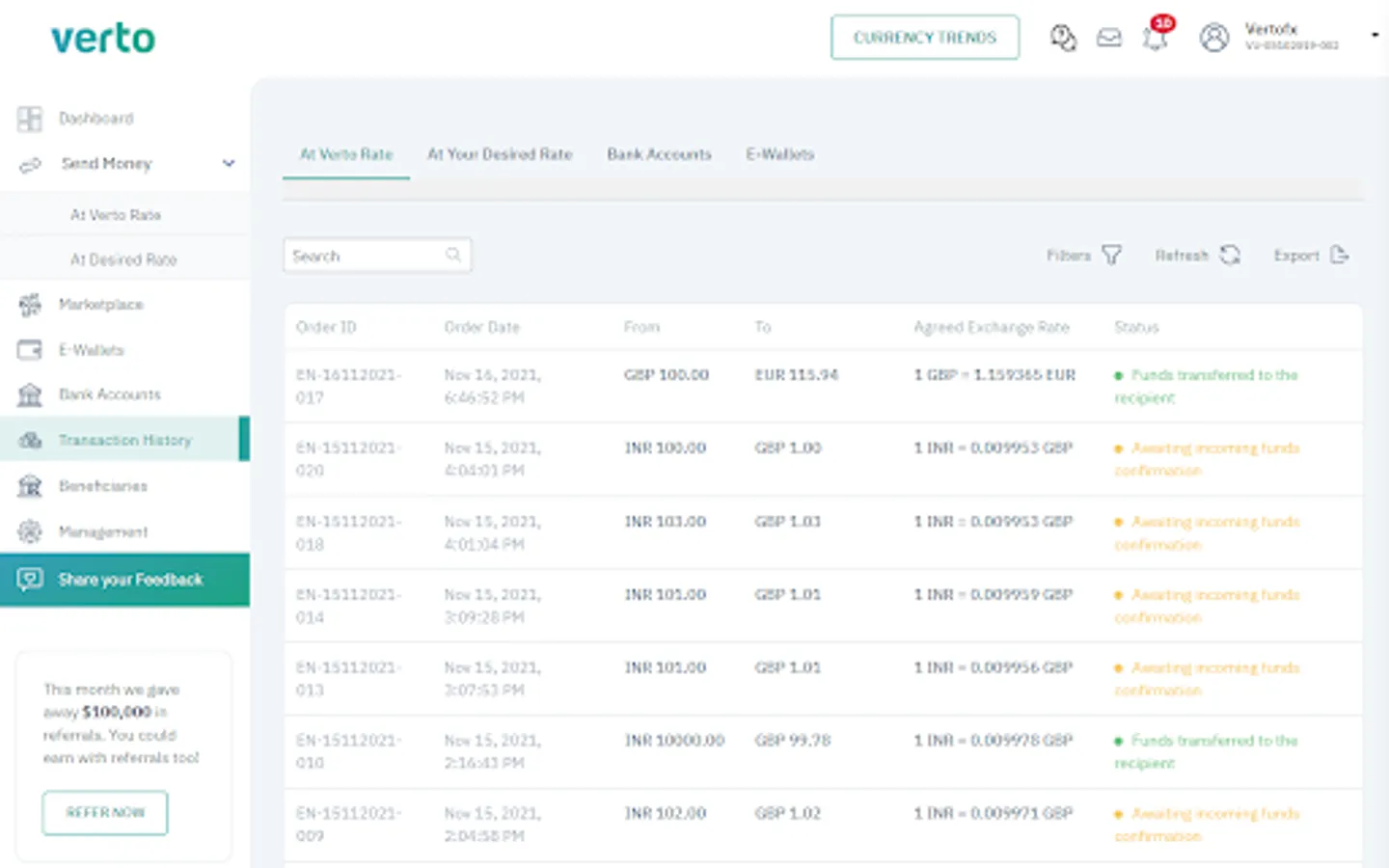Click the 1 GBP = 1.159365 EUR rate
The width and height of the screenshot is (1389, 868).
click(994, 374)
